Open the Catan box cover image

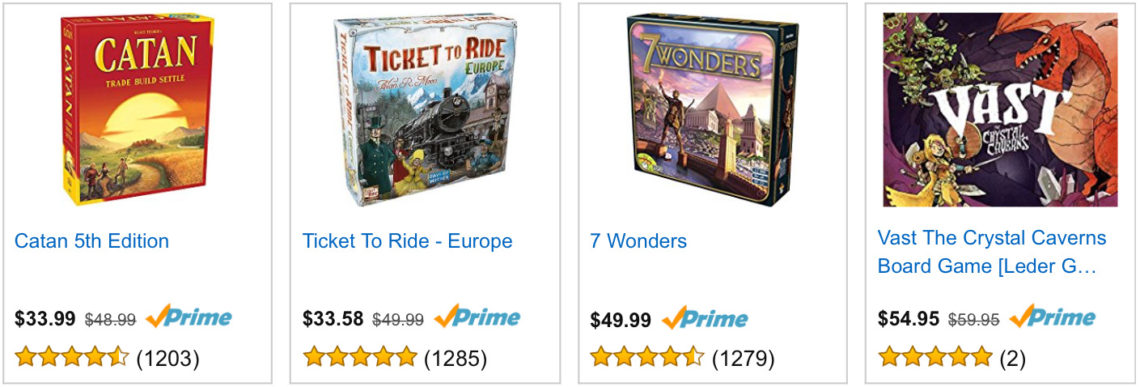point(137,109)
